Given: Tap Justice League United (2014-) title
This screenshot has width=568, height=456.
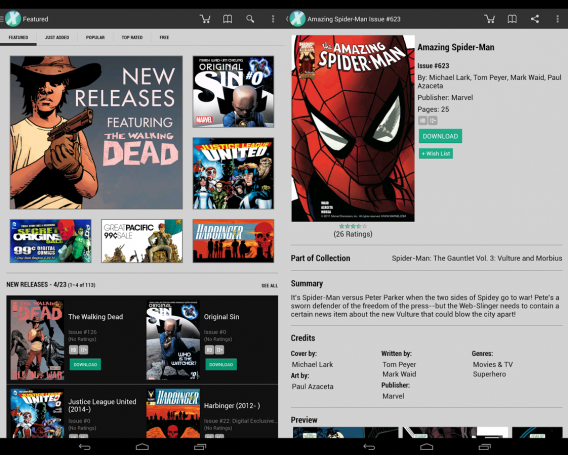Looking at the screenshot, I should (x=102, y=405).
